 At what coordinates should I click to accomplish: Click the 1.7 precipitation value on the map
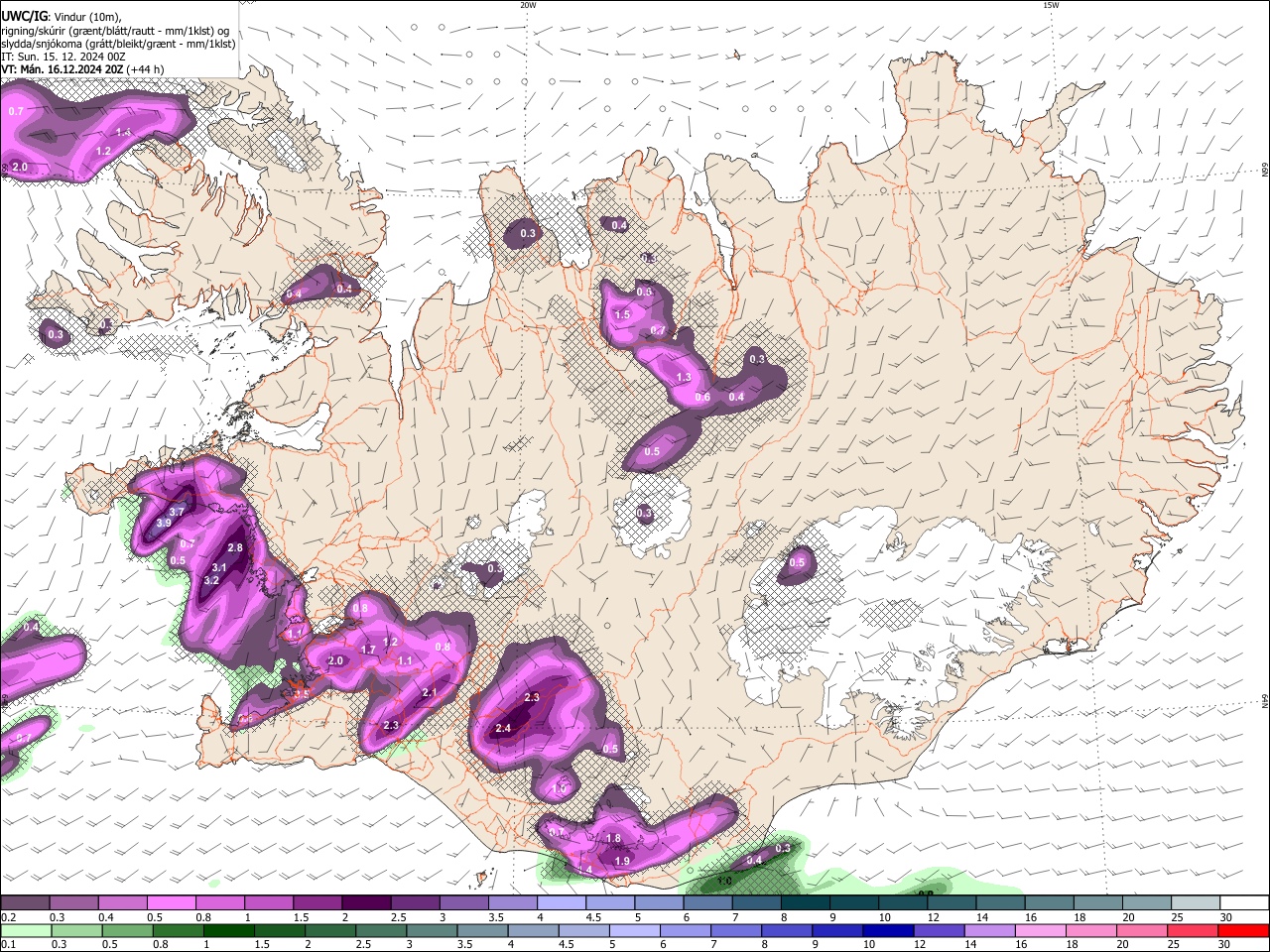368,650
